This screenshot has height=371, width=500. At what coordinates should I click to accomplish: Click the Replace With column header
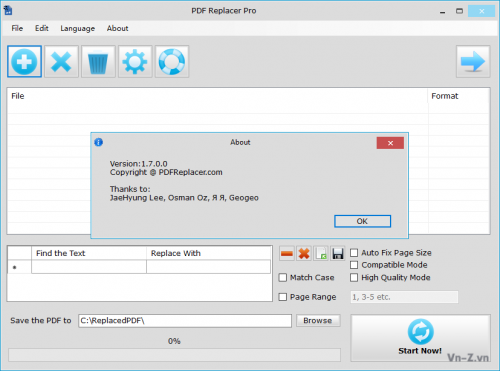pos(208,253)
